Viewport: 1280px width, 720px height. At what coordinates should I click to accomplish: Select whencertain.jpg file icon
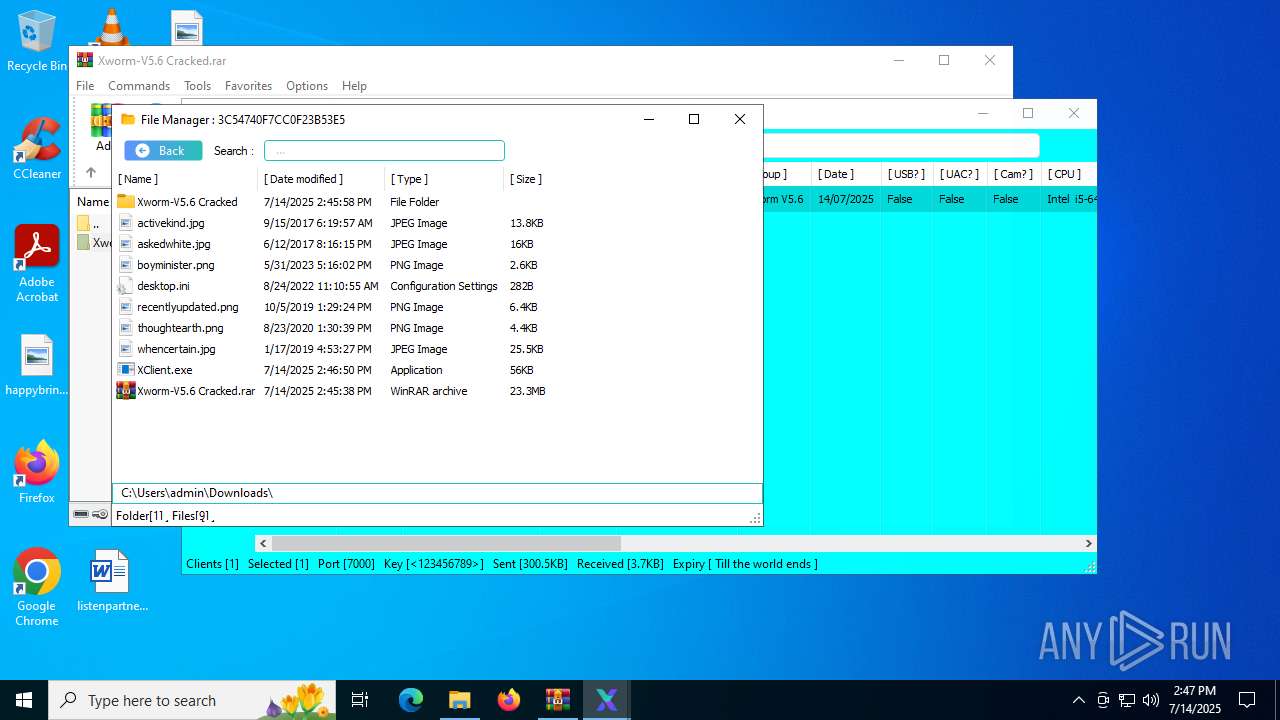(125, 349)
